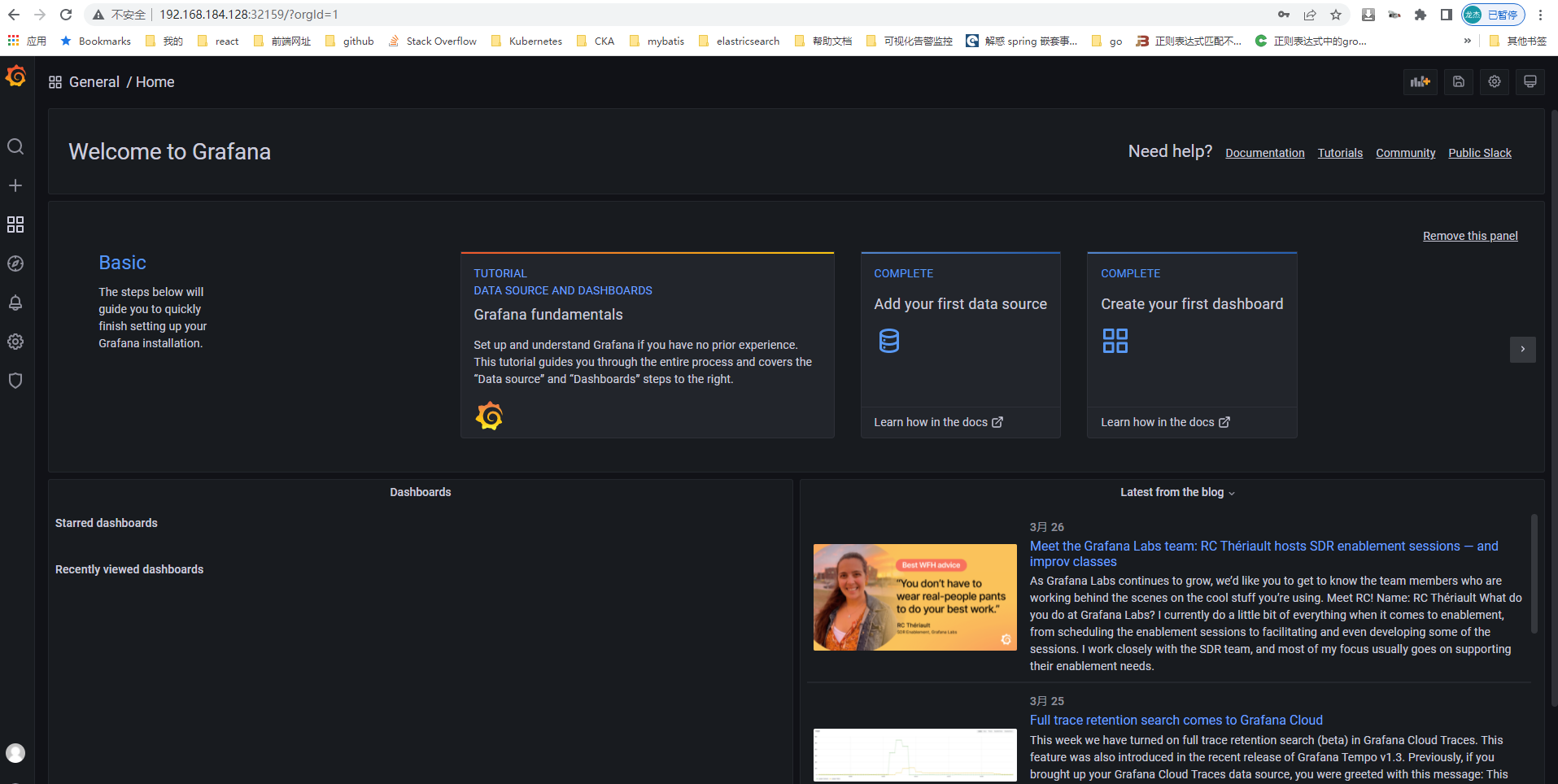
Task: Open the Grafana fundamentals tutorial heading
Action: click(548, 315)
